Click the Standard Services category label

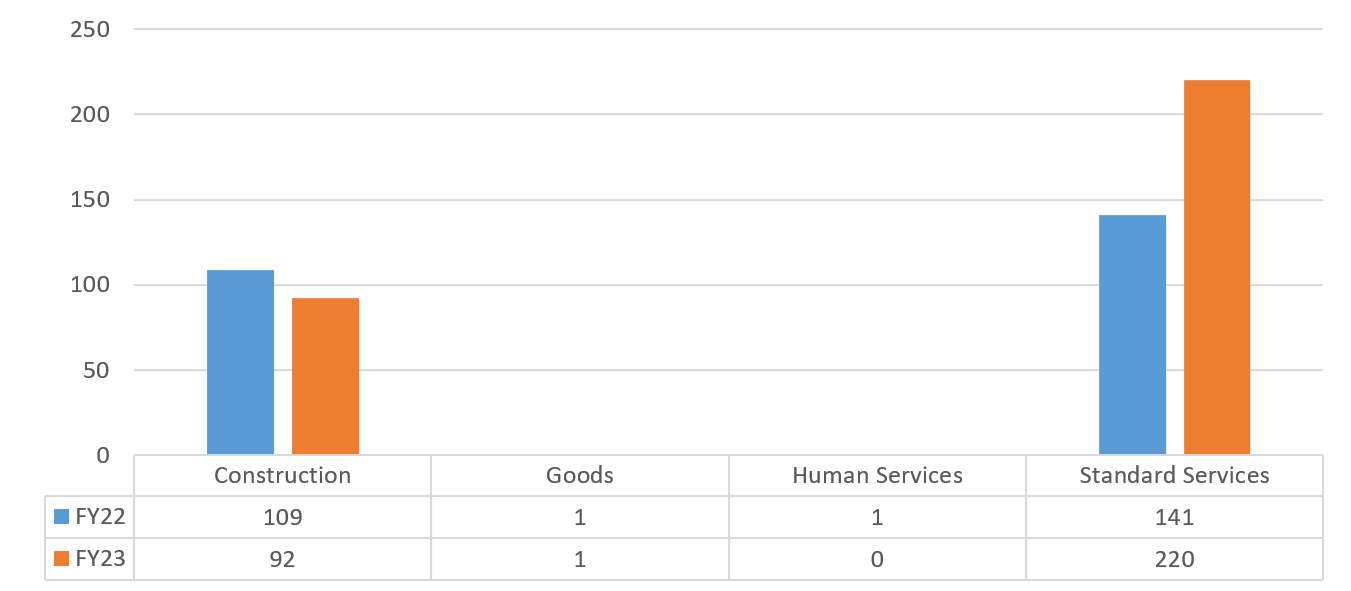[x=1174, y=475]
